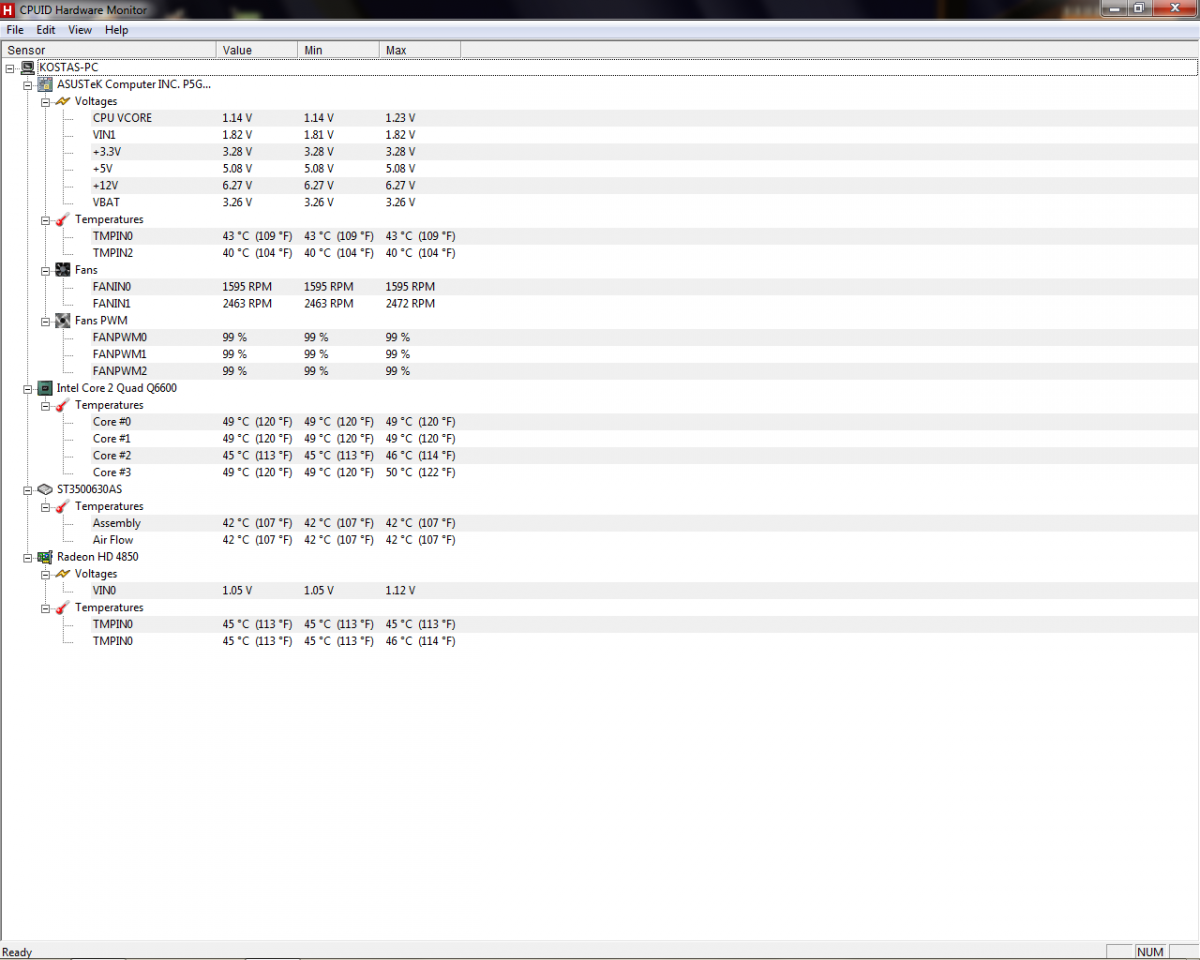Collapse the Q6600 Temperatures group

45,405
